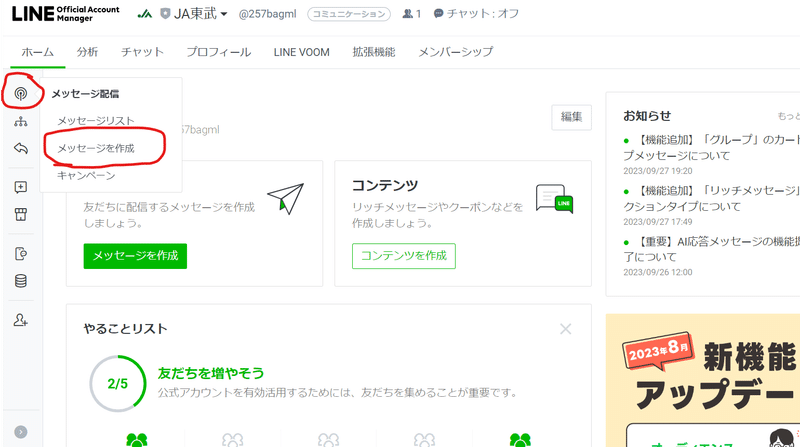Open the broadcast message icon in sidebar
The image size is (800, 447).
pyautogui.click(x=20, y=93)
